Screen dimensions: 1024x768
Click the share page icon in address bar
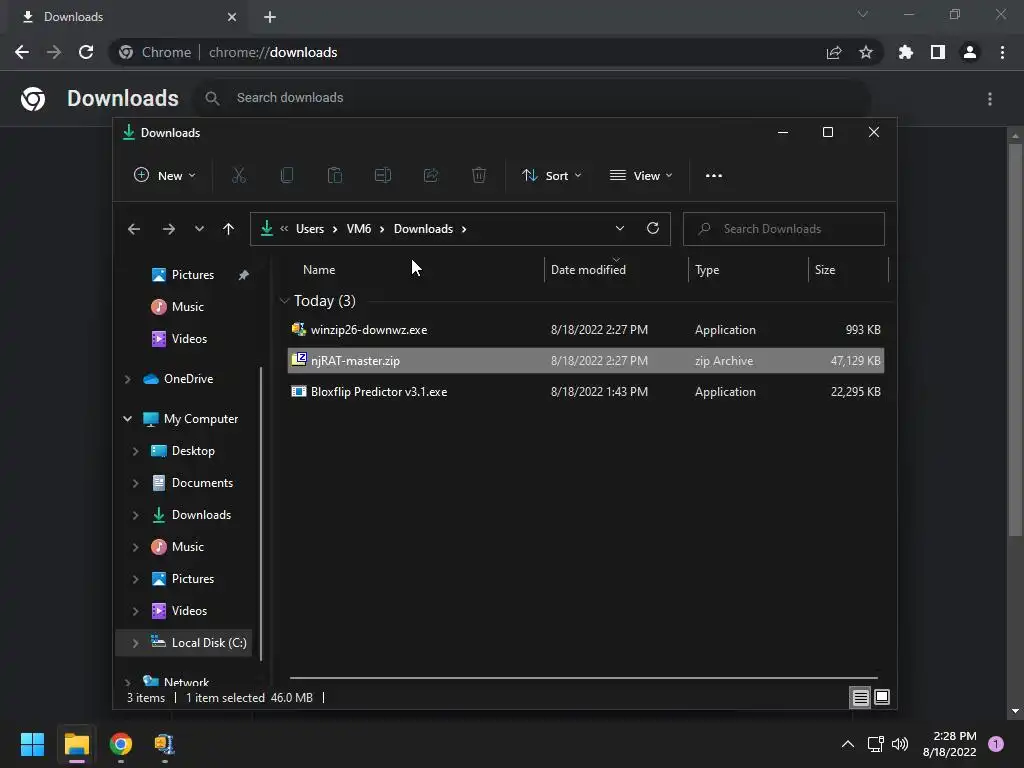point(834,52)
